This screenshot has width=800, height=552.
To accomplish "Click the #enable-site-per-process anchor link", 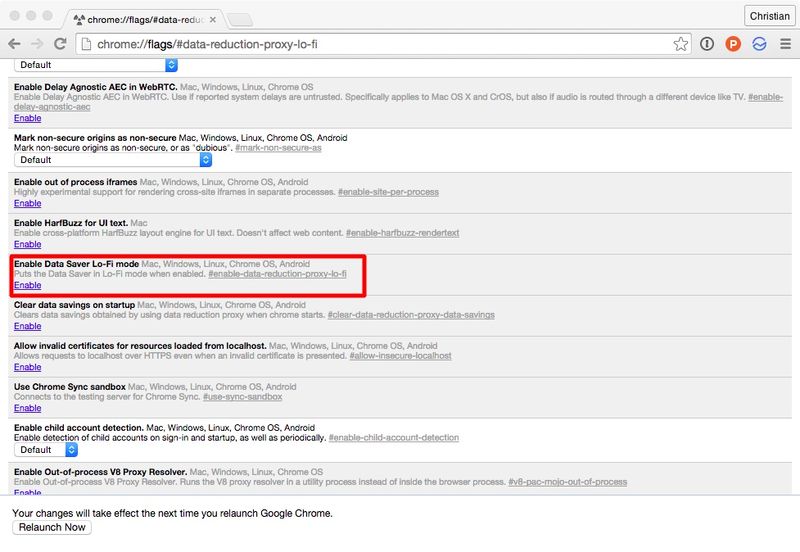I will (x=388, y=192).
